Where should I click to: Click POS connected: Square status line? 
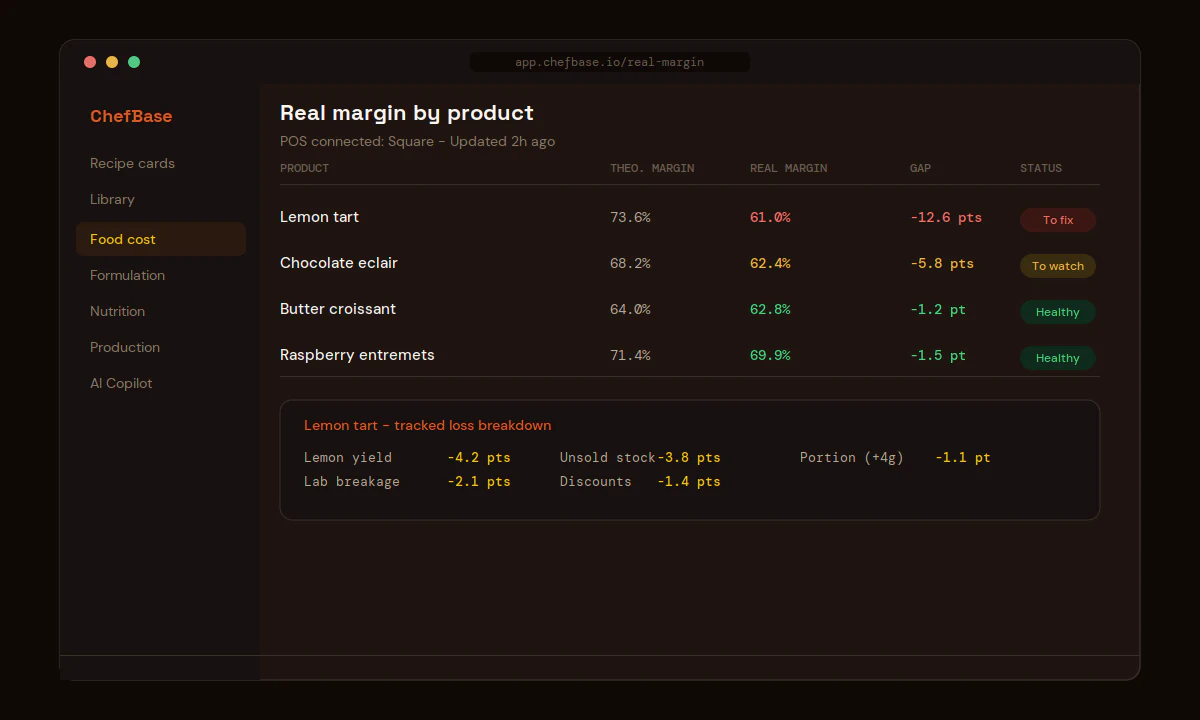pyautogui.click(x=417, y=141)
